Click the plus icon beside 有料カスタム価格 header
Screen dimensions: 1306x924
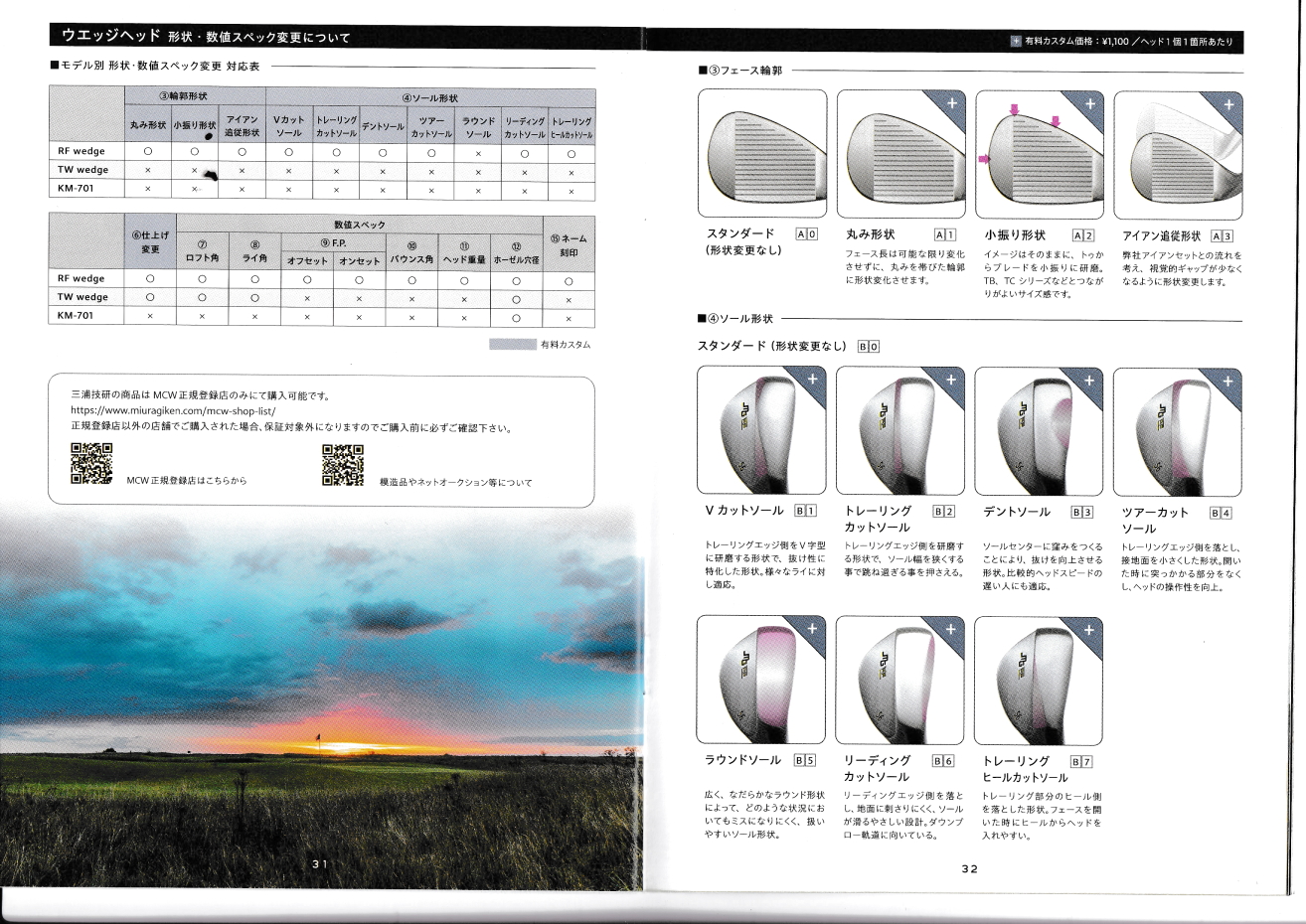point(1015,42)
